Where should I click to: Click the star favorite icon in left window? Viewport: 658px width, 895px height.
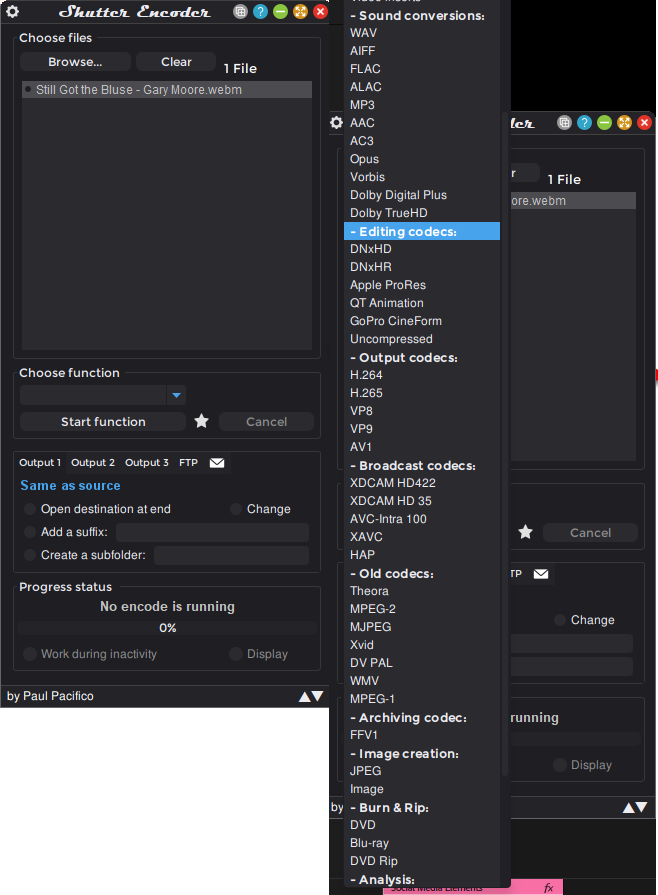[x=201, y=421]
